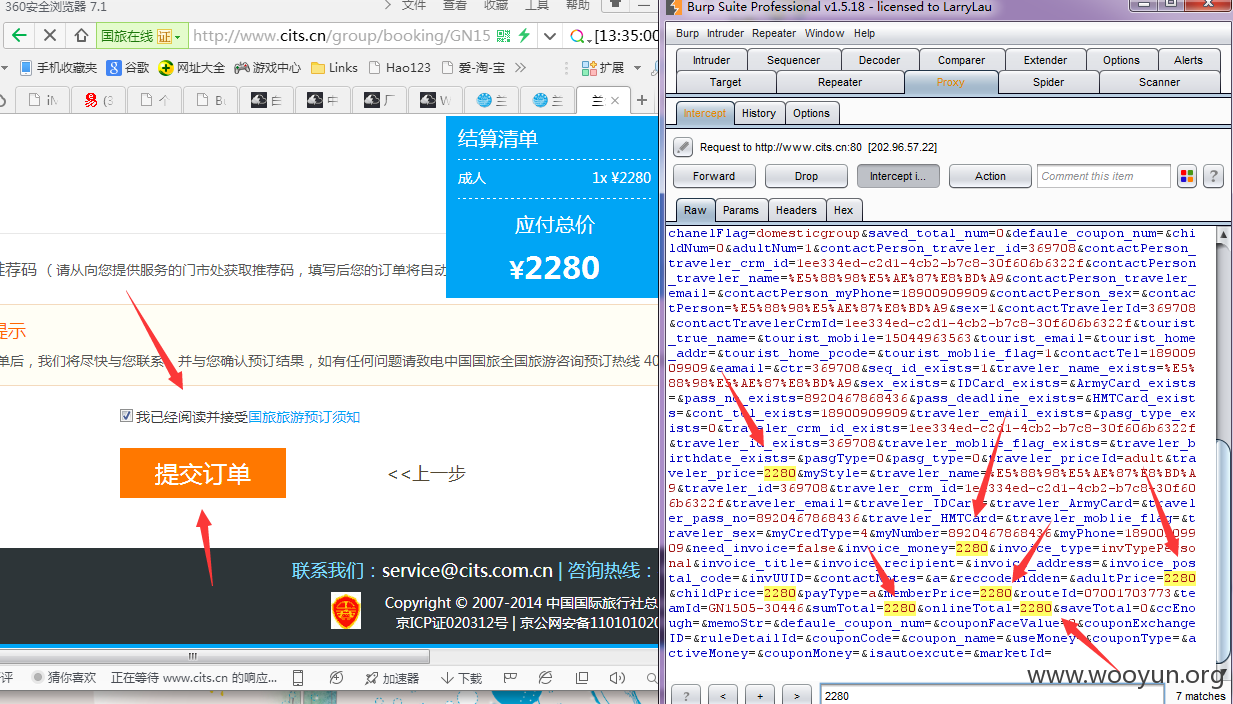Toggle the 国旅旅游预订须知 agreement checkbox
The width and height of the screenshot is (1233, 704).
click(x=126, y=416)
